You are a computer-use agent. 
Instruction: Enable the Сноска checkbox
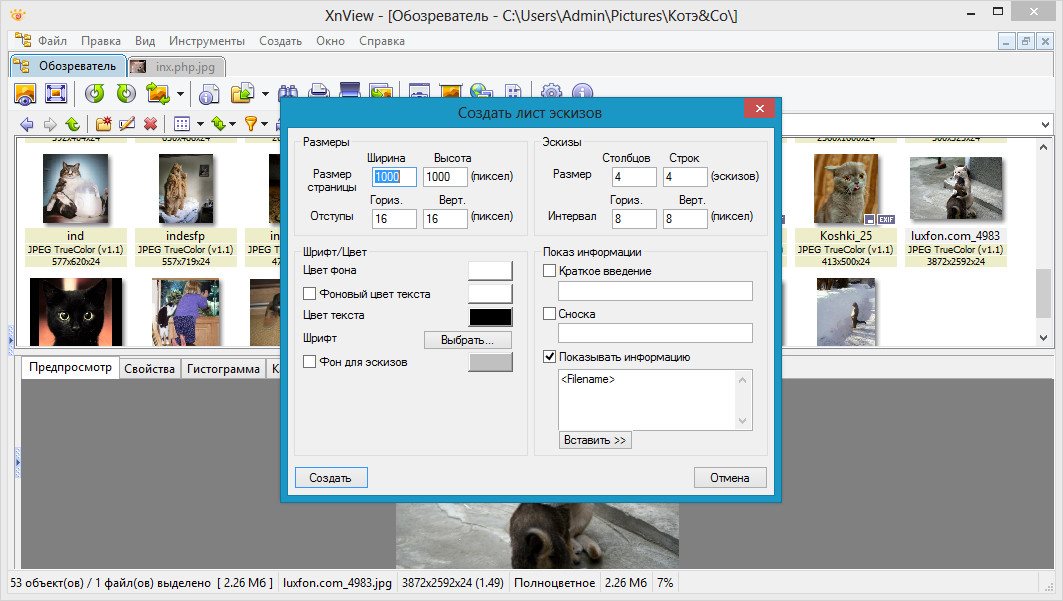549,314
